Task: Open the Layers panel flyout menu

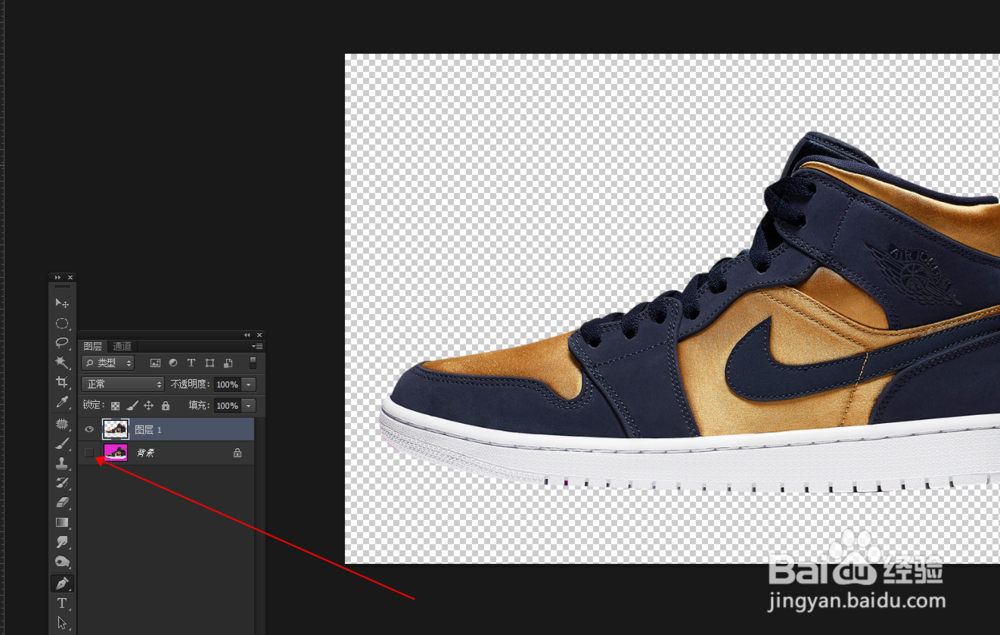Action: [x=257, y=346]
